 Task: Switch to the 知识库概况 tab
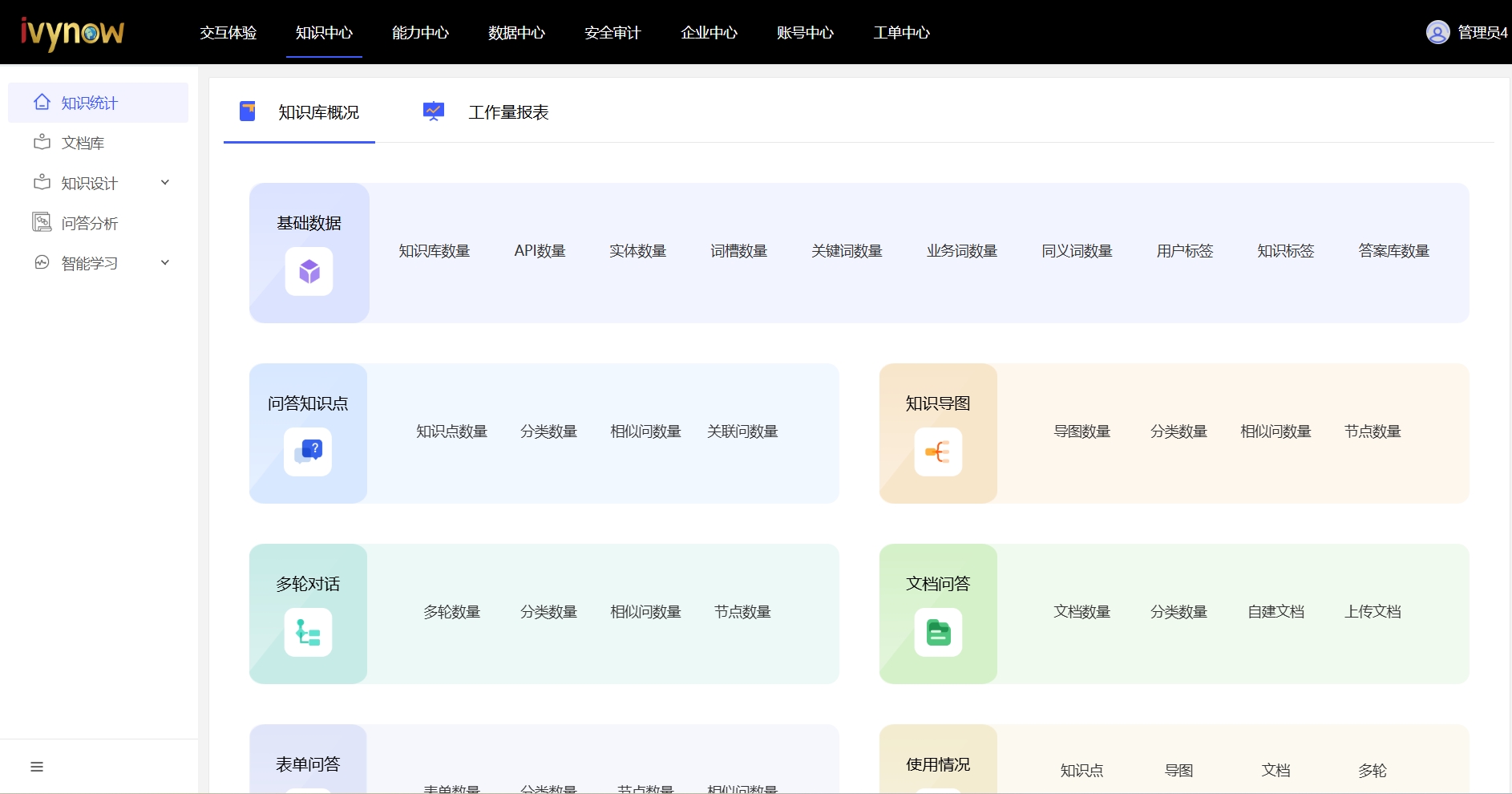pyautogui.click(x=299, y=112)
